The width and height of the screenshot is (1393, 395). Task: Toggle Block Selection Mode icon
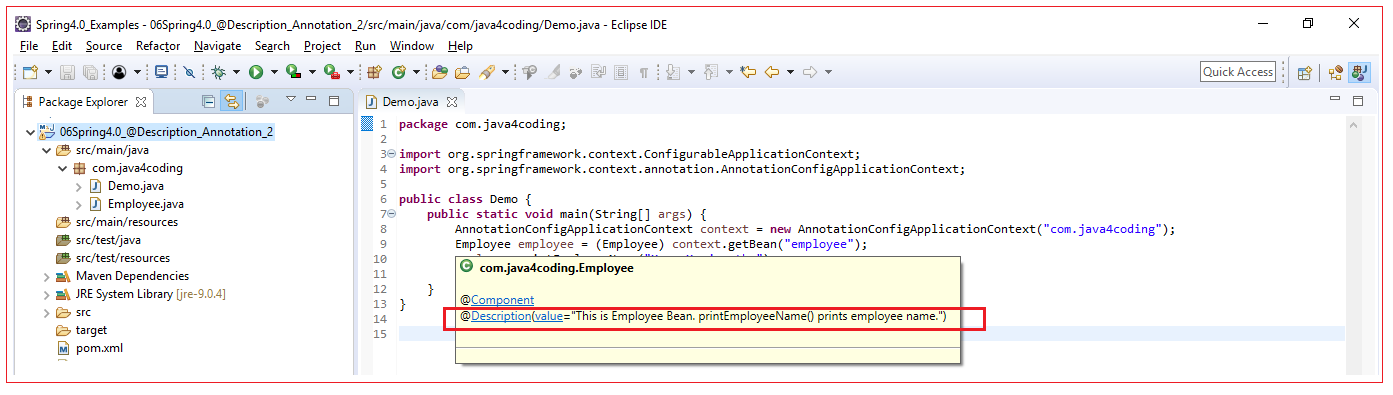pos(621,72)
